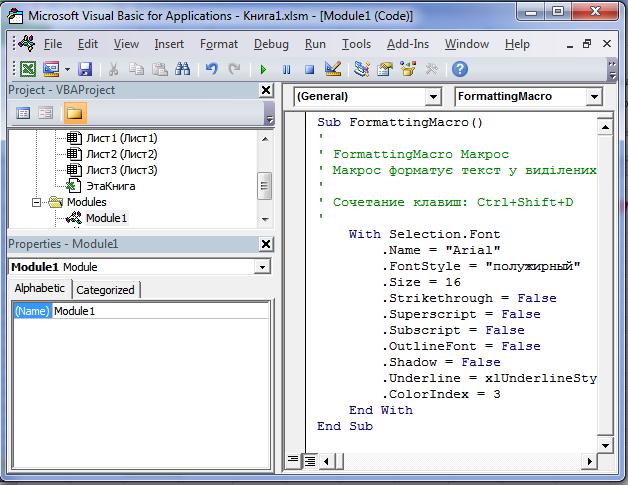The height and width of the screenshot is (485, 628).
Task: Click the Toolbox icon in toolbar
Action: point(431,69)
